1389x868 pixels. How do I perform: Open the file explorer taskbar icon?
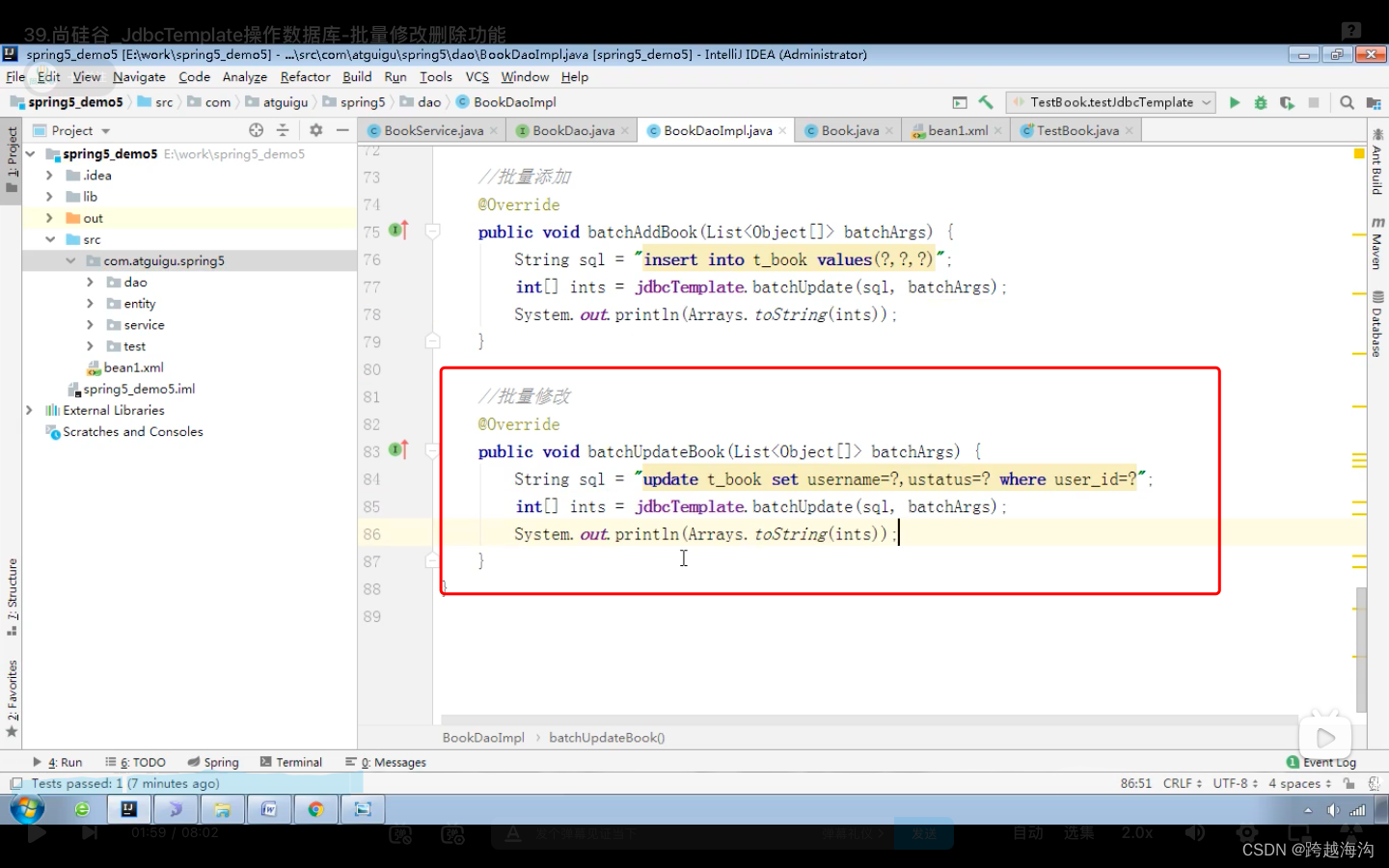point(223,809)
